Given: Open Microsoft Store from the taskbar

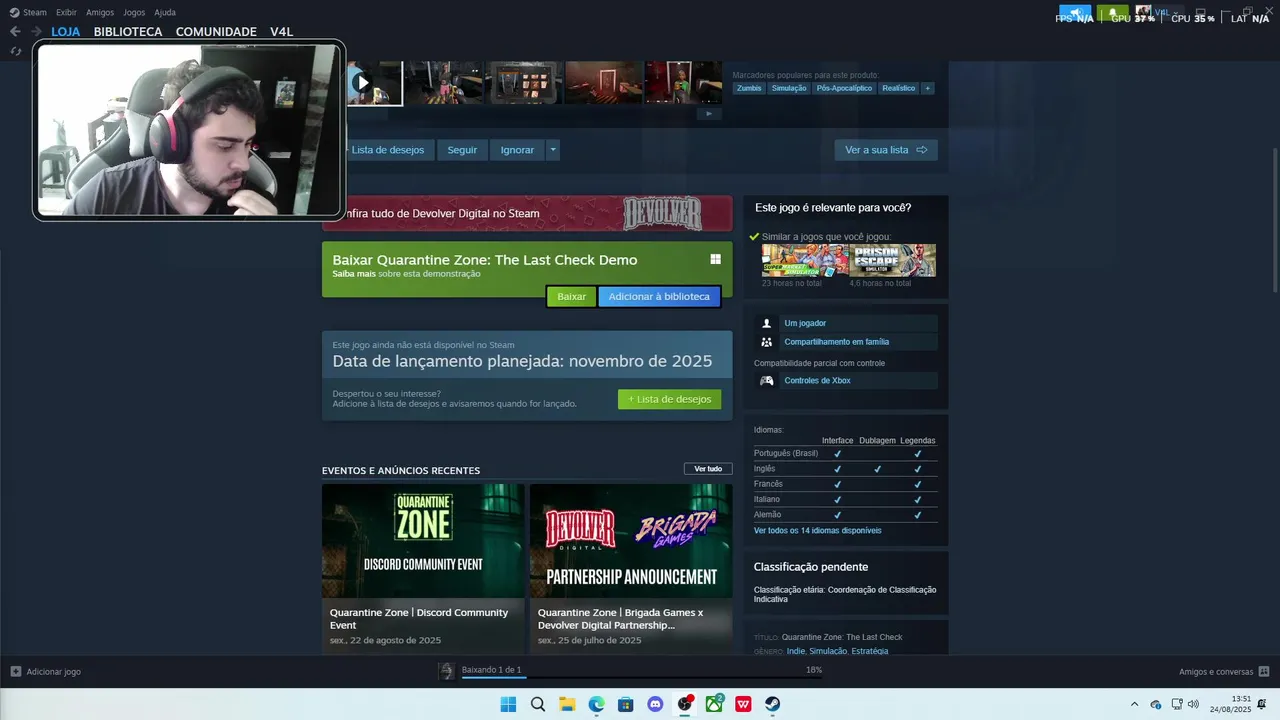Looking at the screenshot, I should click(x=626, y=704).
